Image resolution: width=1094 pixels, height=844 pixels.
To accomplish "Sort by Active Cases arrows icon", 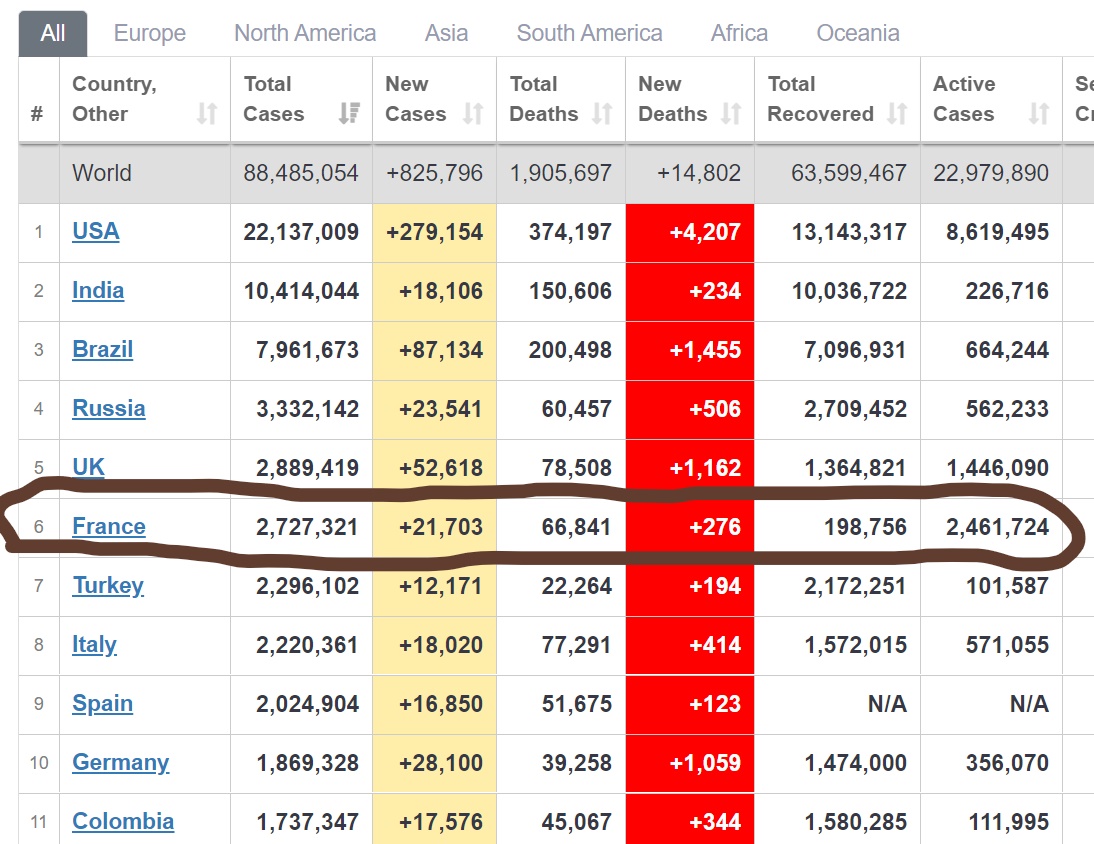I will tap(1039, 113).
